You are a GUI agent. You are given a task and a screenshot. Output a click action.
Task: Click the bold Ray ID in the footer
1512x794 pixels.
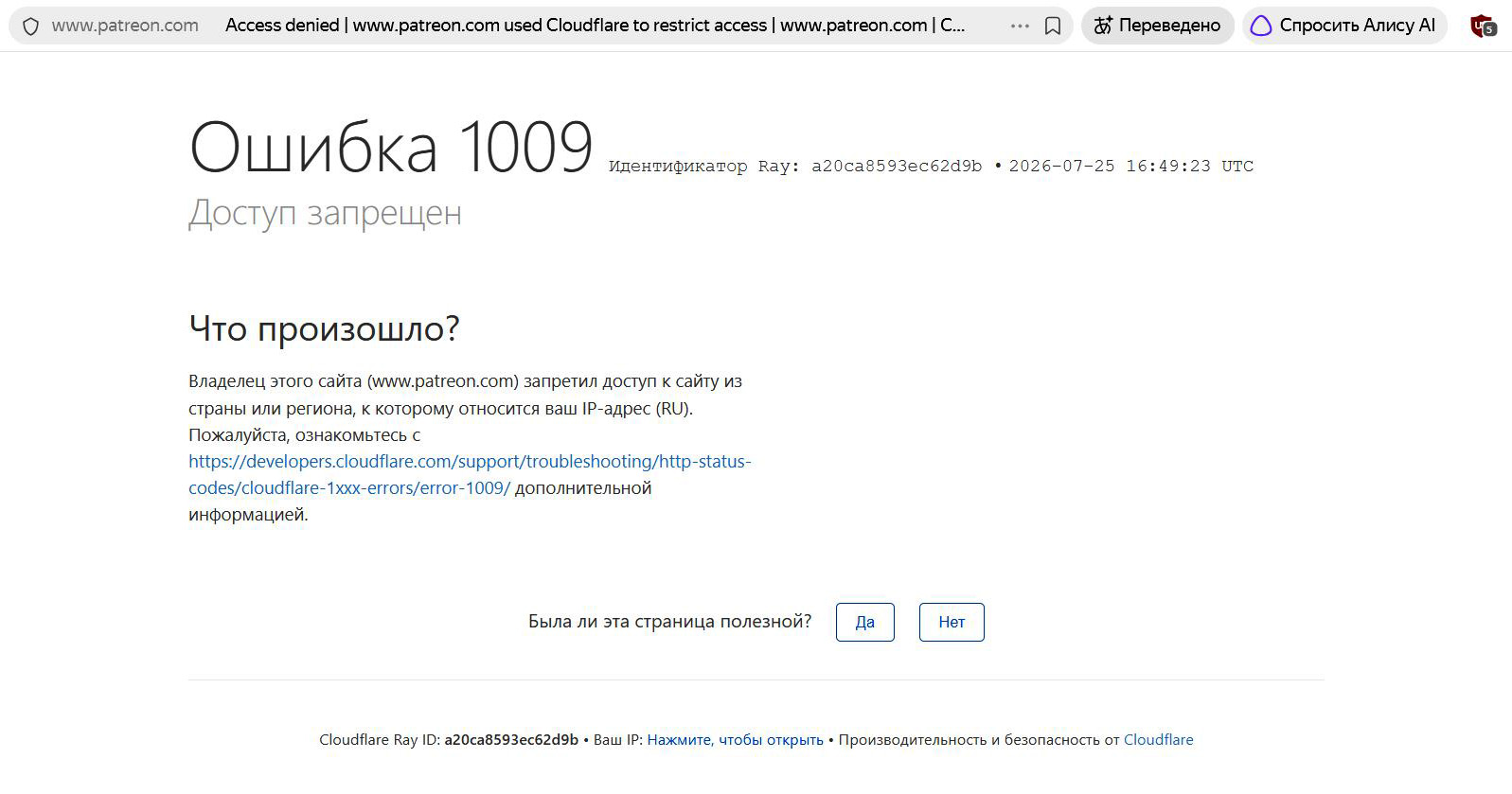[511, 740]
